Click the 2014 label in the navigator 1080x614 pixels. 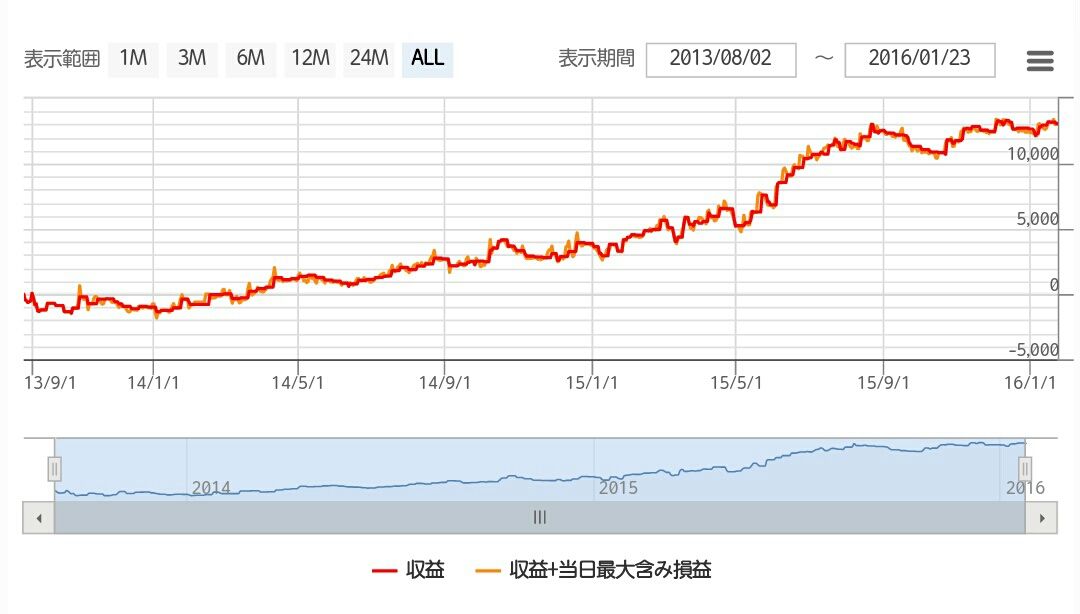point(211,488)
